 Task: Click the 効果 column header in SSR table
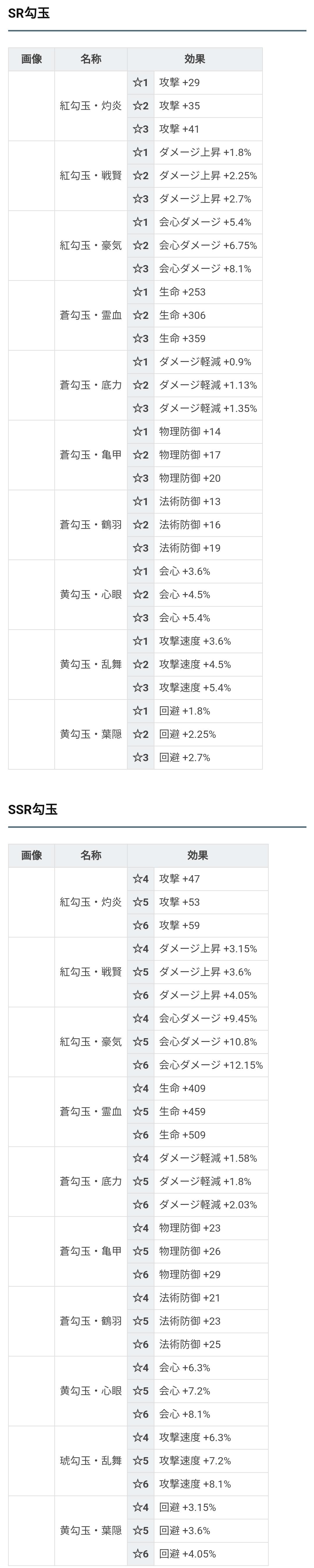point(198,855)
